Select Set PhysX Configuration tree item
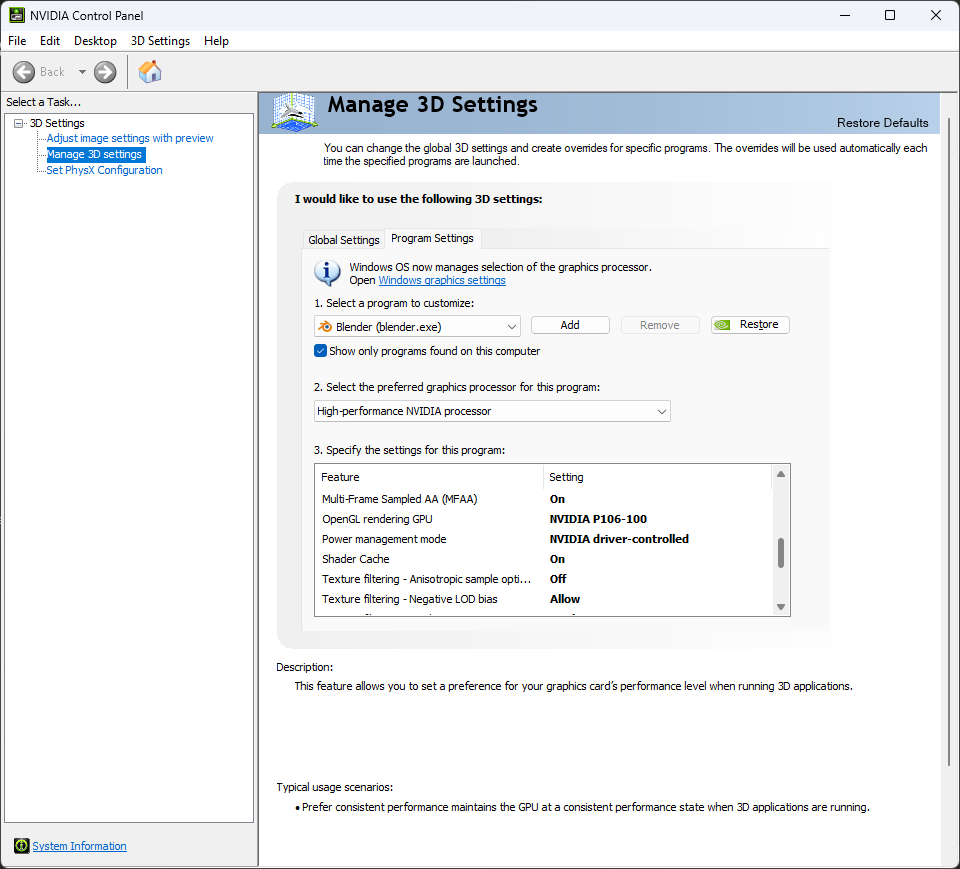This screenshot has height=869, width=960. [104, 170]
